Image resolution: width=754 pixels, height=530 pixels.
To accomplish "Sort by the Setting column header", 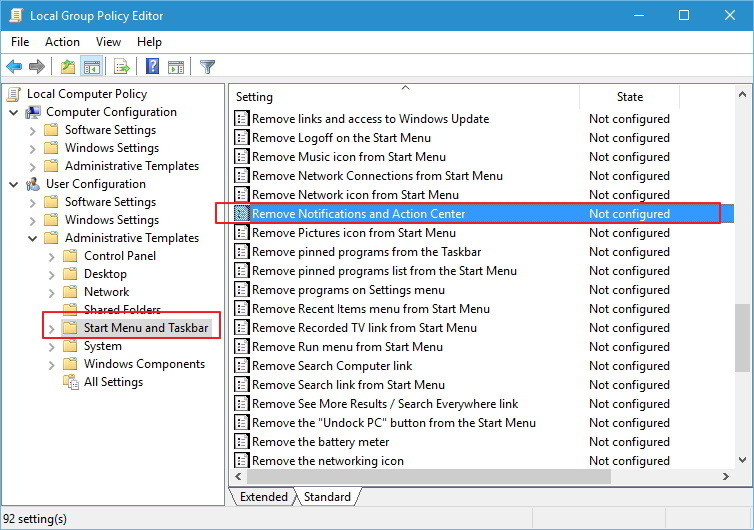I will click(x=404, y=97).
